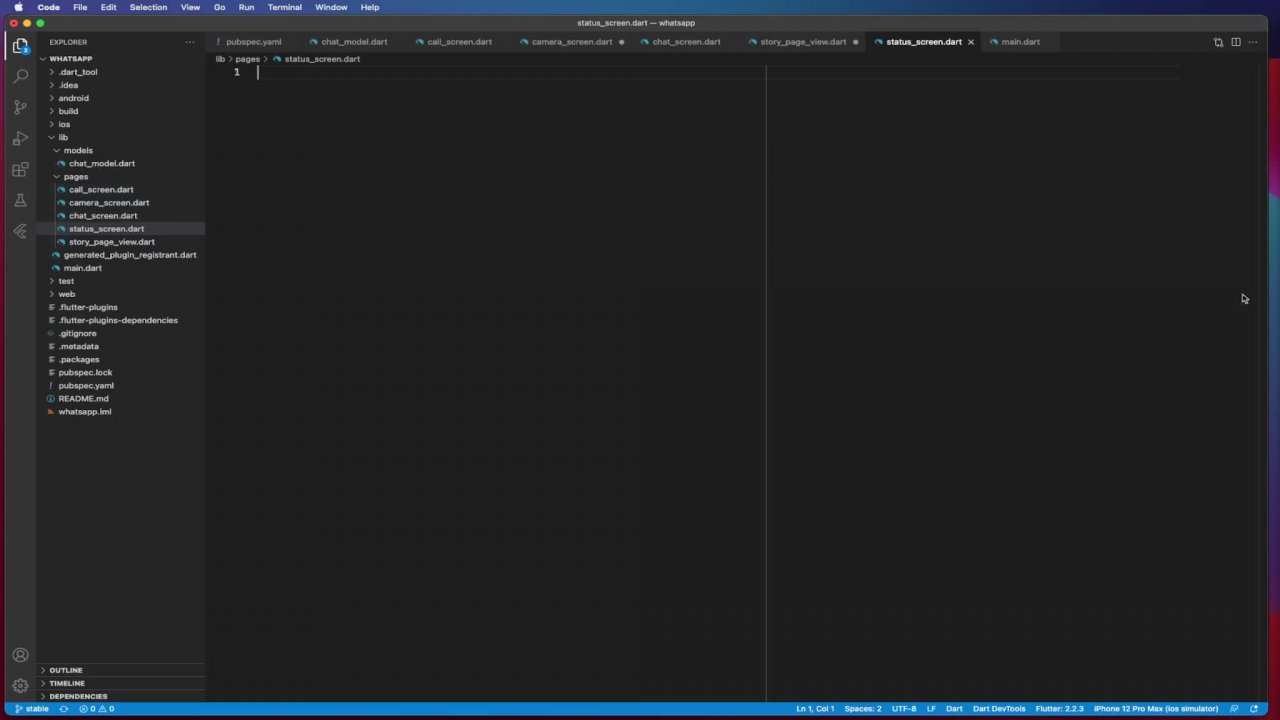1280x720 pixels.
Task: Collapse the WHATSAPP project root
Action: click(x=70, y=59)
